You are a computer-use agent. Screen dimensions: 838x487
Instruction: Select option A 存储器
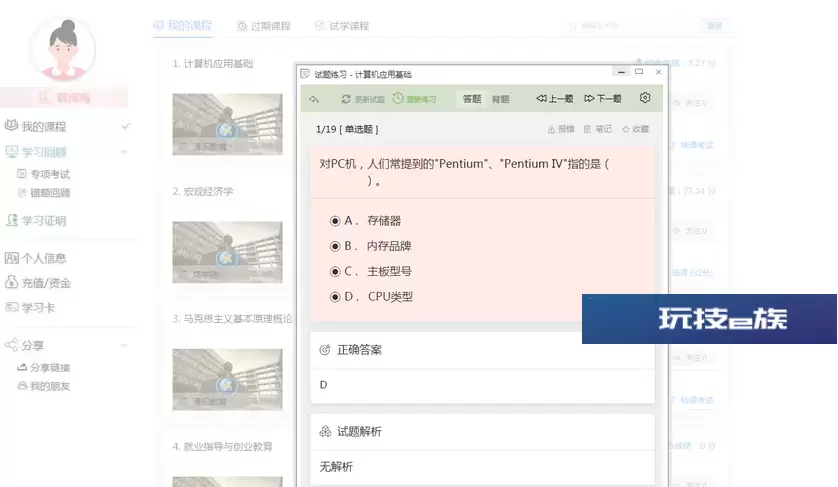[366, 221]
